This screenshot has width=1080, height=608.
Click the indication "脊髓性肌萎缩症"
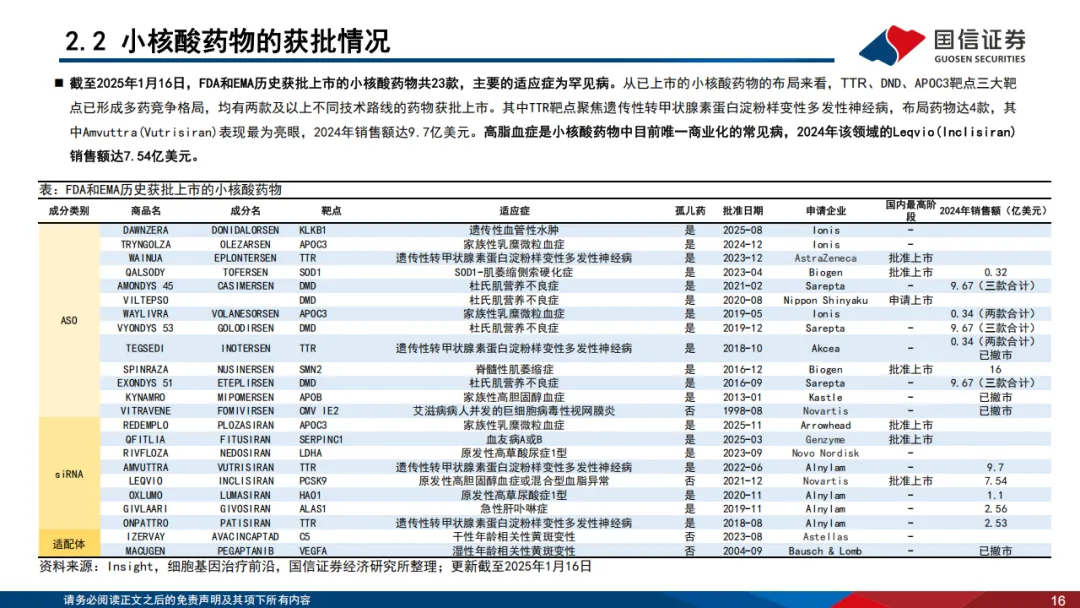pos(514,370)
